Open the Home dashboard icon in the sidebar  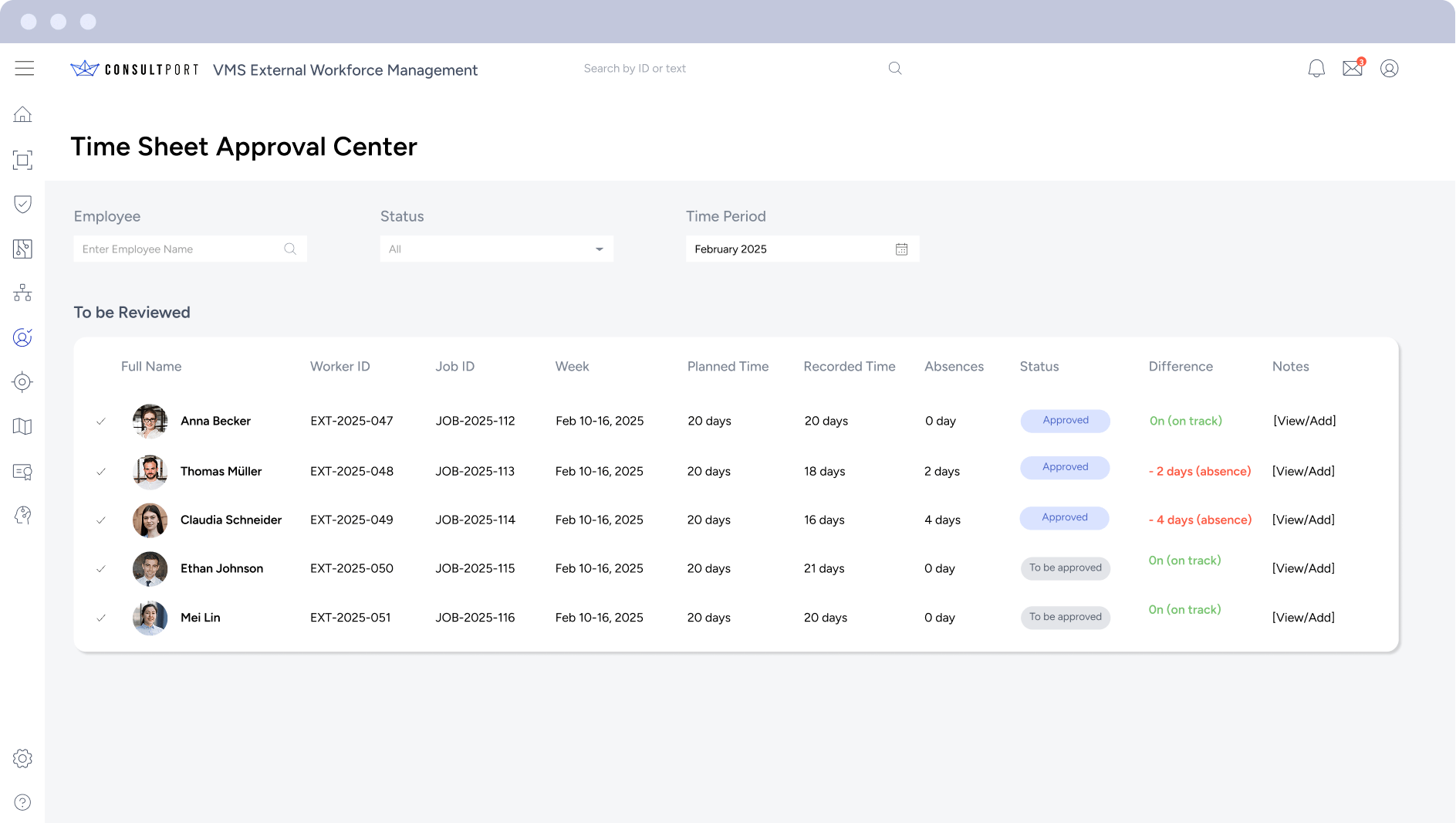(23, 113)
